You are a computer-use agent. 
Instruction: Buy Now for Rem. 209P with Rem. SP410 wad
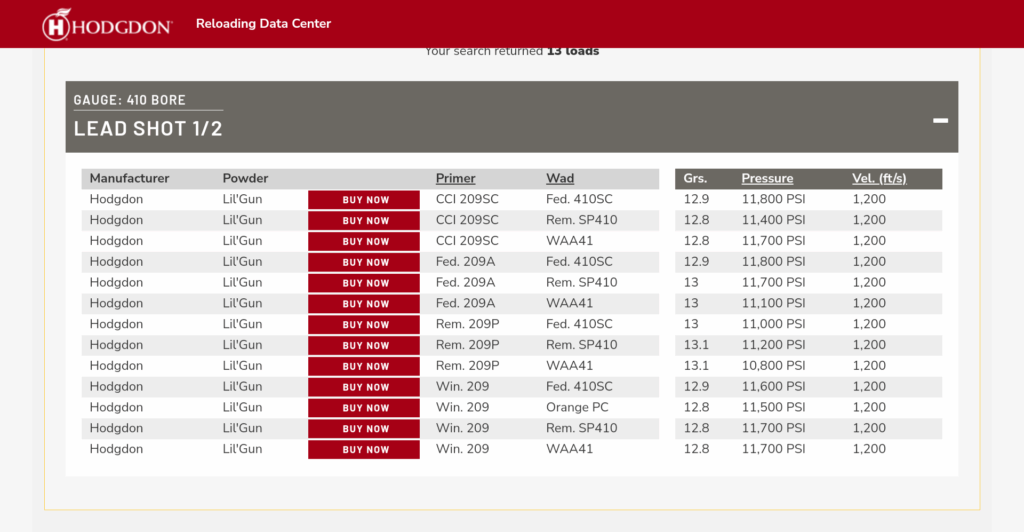coord(364,346)
